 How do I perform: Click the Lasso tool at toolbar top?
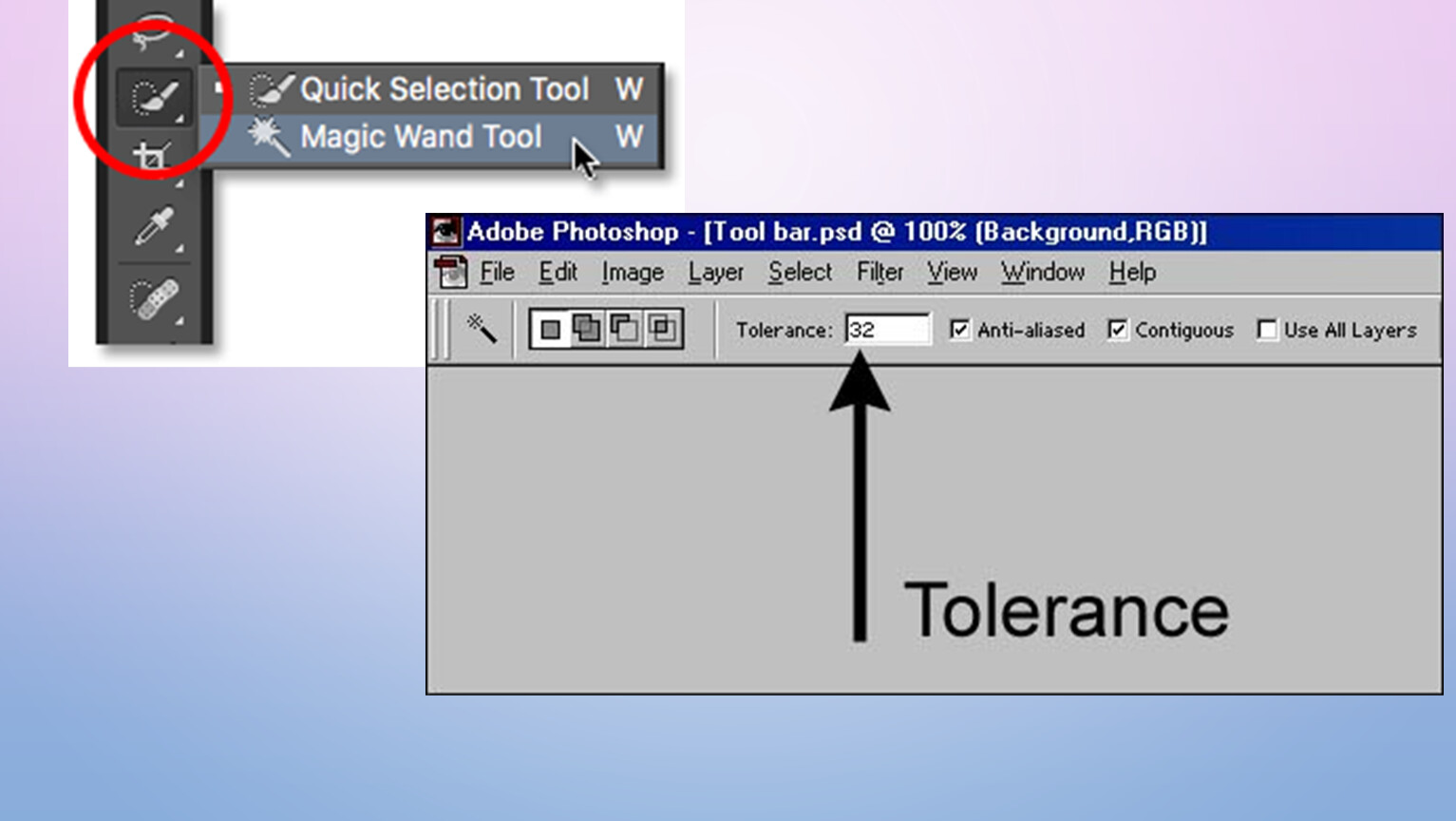point(152,31)
